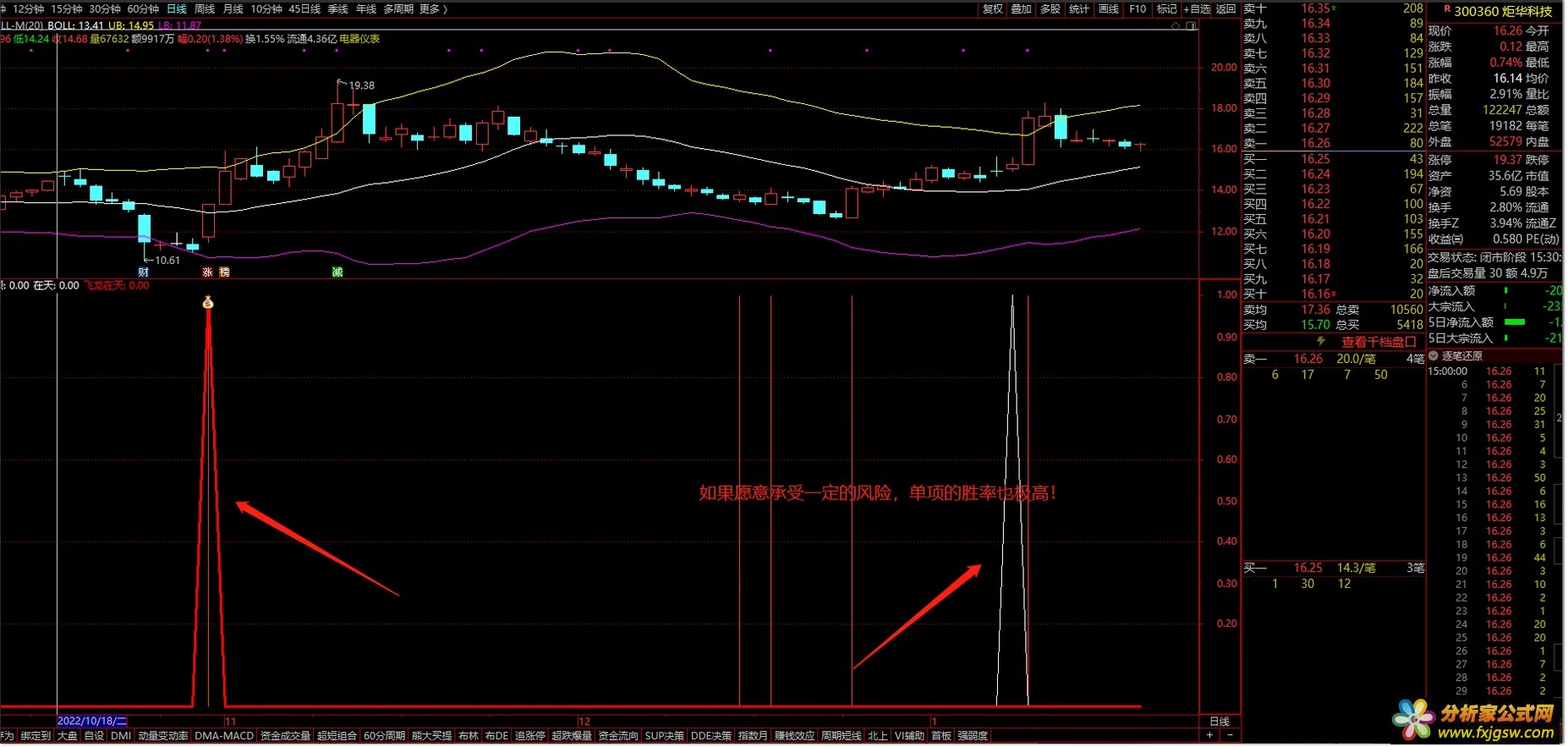Select the 10分钟 period
This screenshot has height=747, width=1568.
click(266, 9)
